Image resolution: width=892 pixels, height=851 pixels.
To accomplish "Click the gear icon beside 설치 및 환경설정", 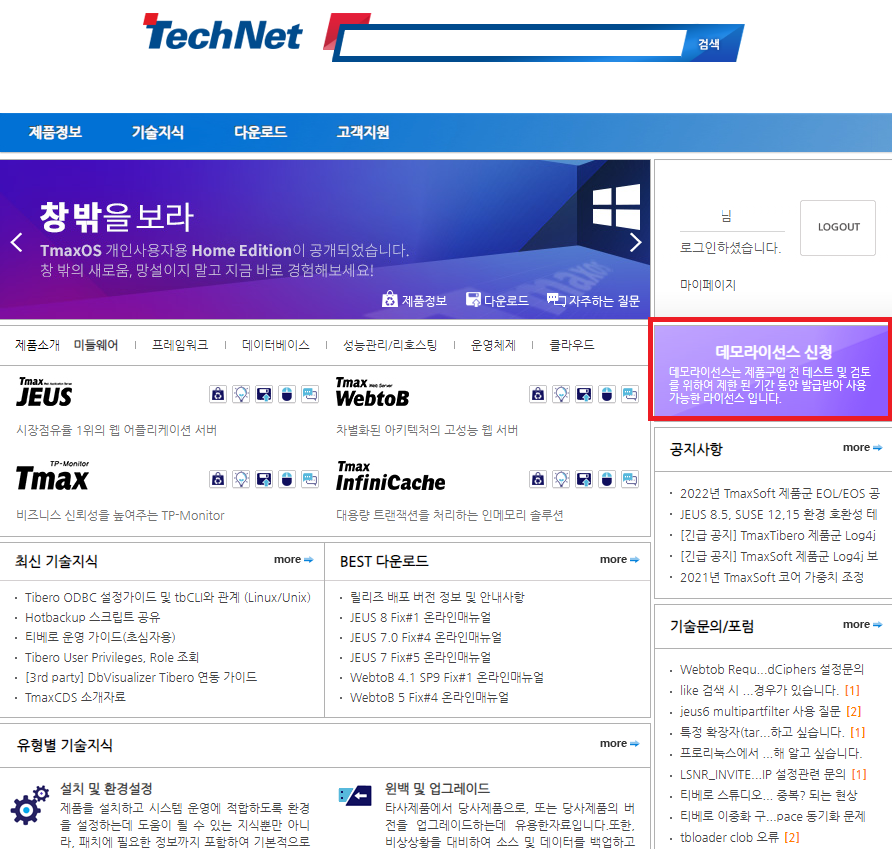I will [30, 805].
